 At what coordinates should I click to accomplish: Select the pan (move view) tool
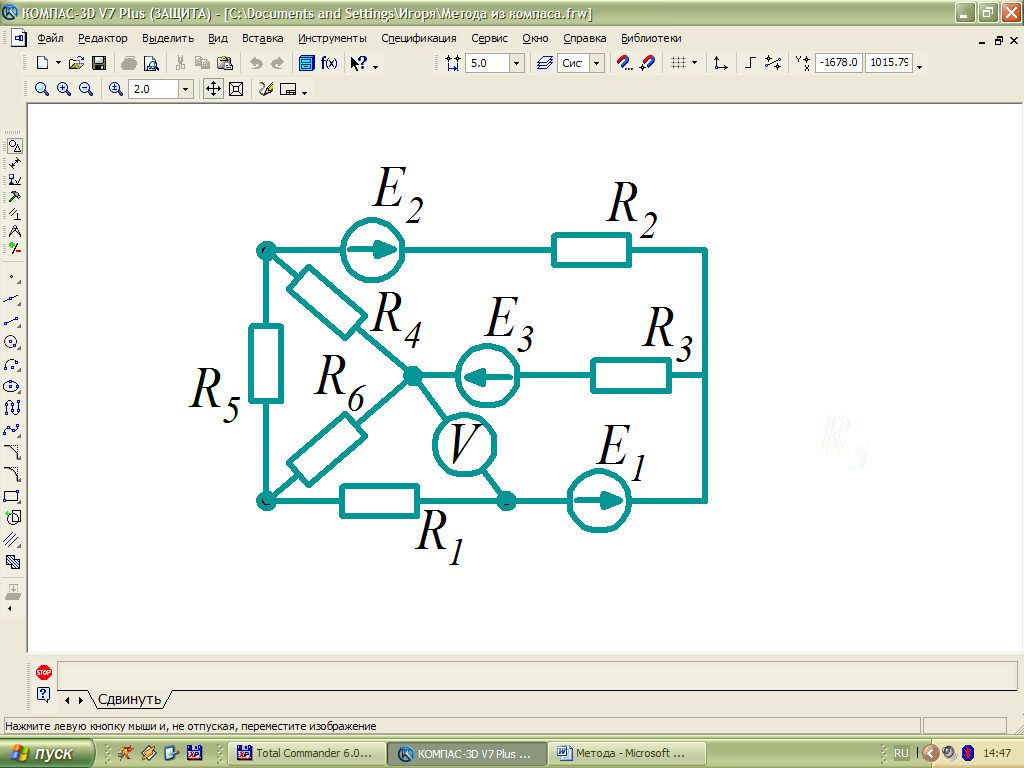[x=213, y=89]
